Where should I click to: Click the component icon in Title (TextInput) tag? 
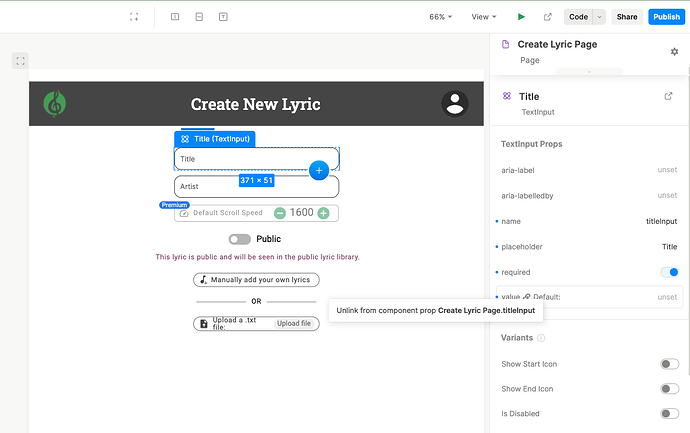(185, 139)
